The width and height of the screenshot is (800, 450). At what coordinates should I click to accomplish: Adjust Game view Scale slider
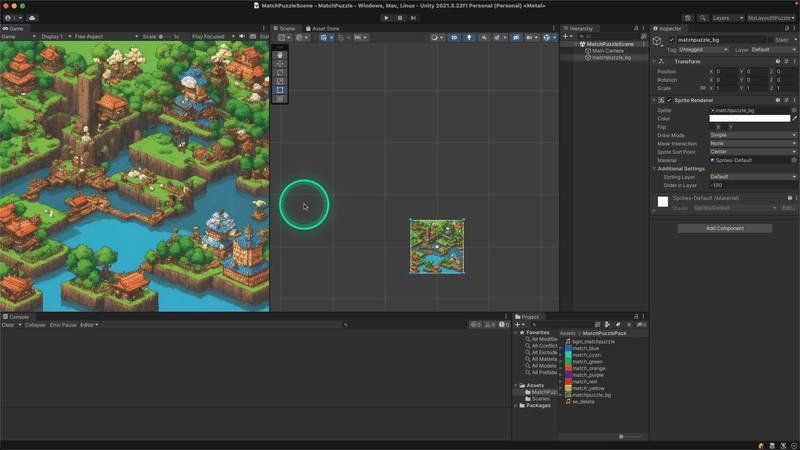[165, 37]
